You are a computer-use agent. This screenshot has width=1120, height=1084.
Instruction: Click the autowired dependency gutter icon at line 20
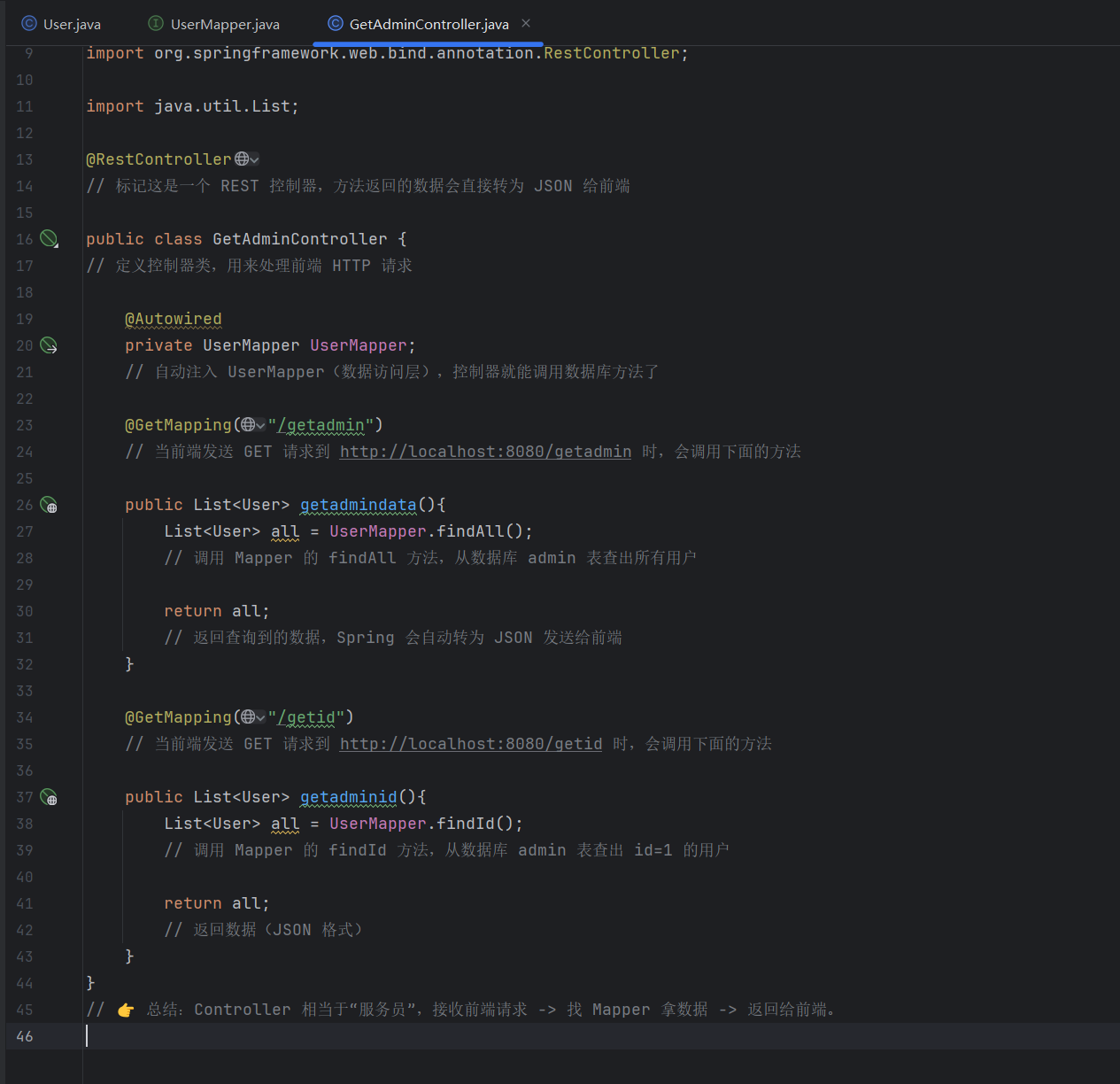(x=50, y=345)
